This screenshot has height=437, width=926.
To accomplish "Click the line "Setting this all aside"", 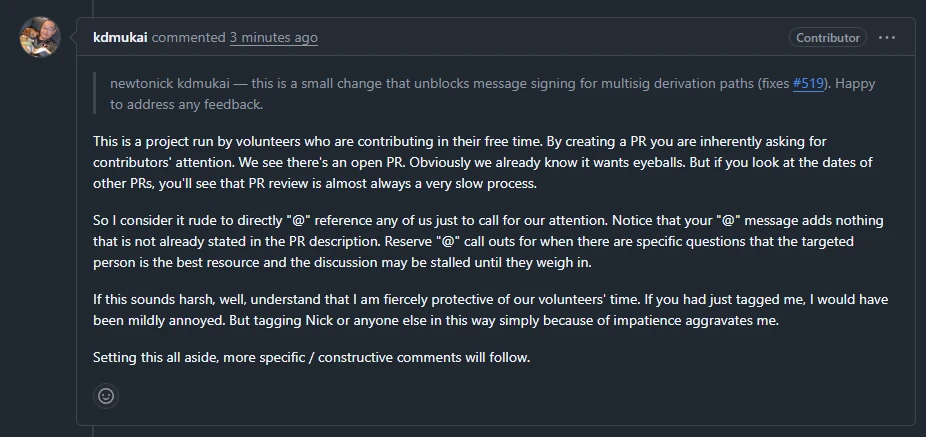I will point(310,357).
